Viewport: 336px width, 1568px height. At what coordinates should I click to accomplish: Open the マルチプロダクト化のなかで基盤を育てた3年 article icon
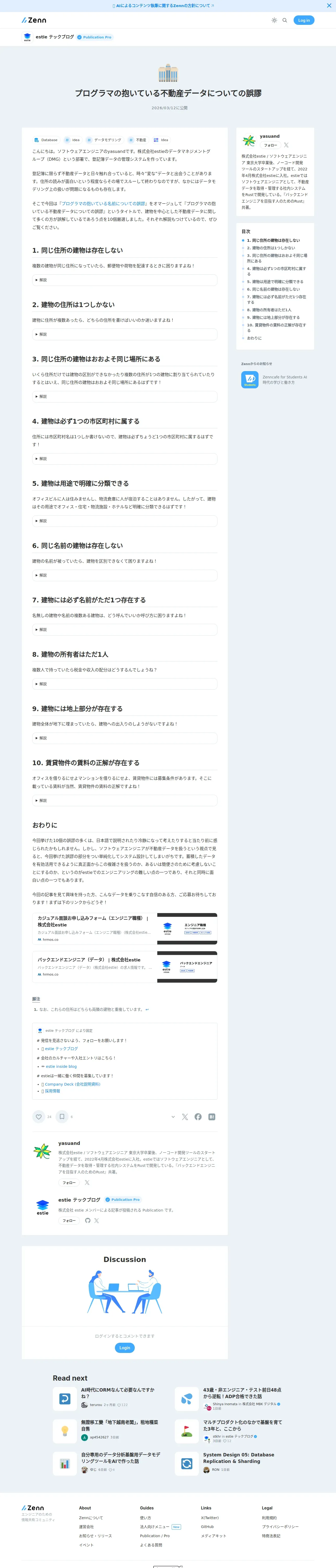[x=187, y=1431]
